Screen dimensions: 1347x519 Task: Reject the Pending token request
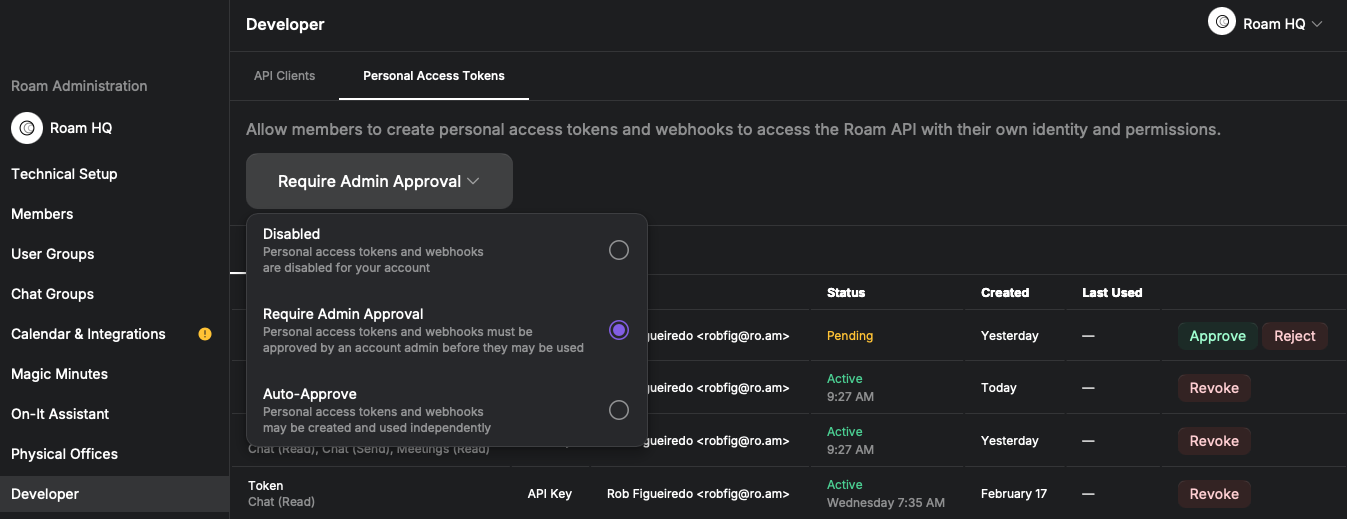coord(1294,336)
